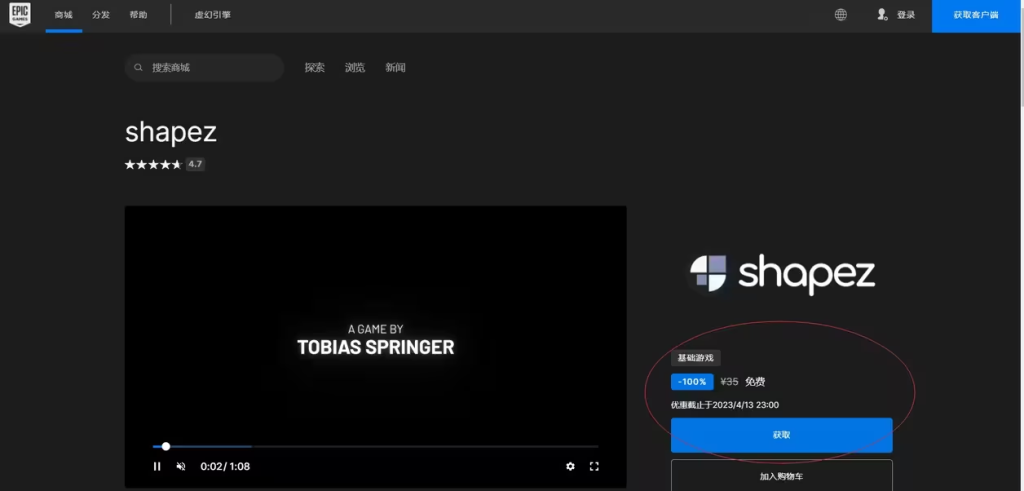Click the 0:02/1:08 time display

pos(225,466)
